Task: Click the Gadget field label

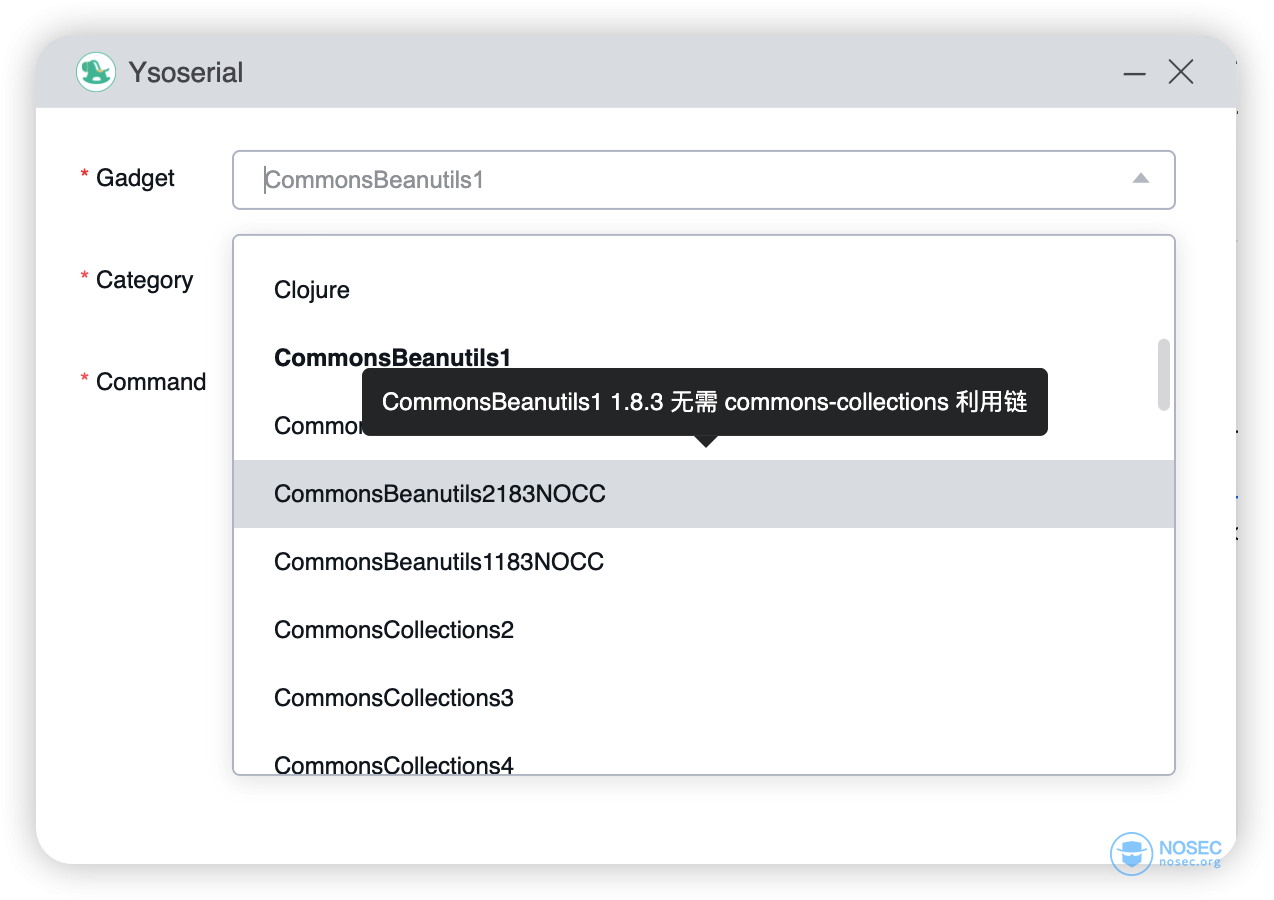Action: tap(135, 178)
